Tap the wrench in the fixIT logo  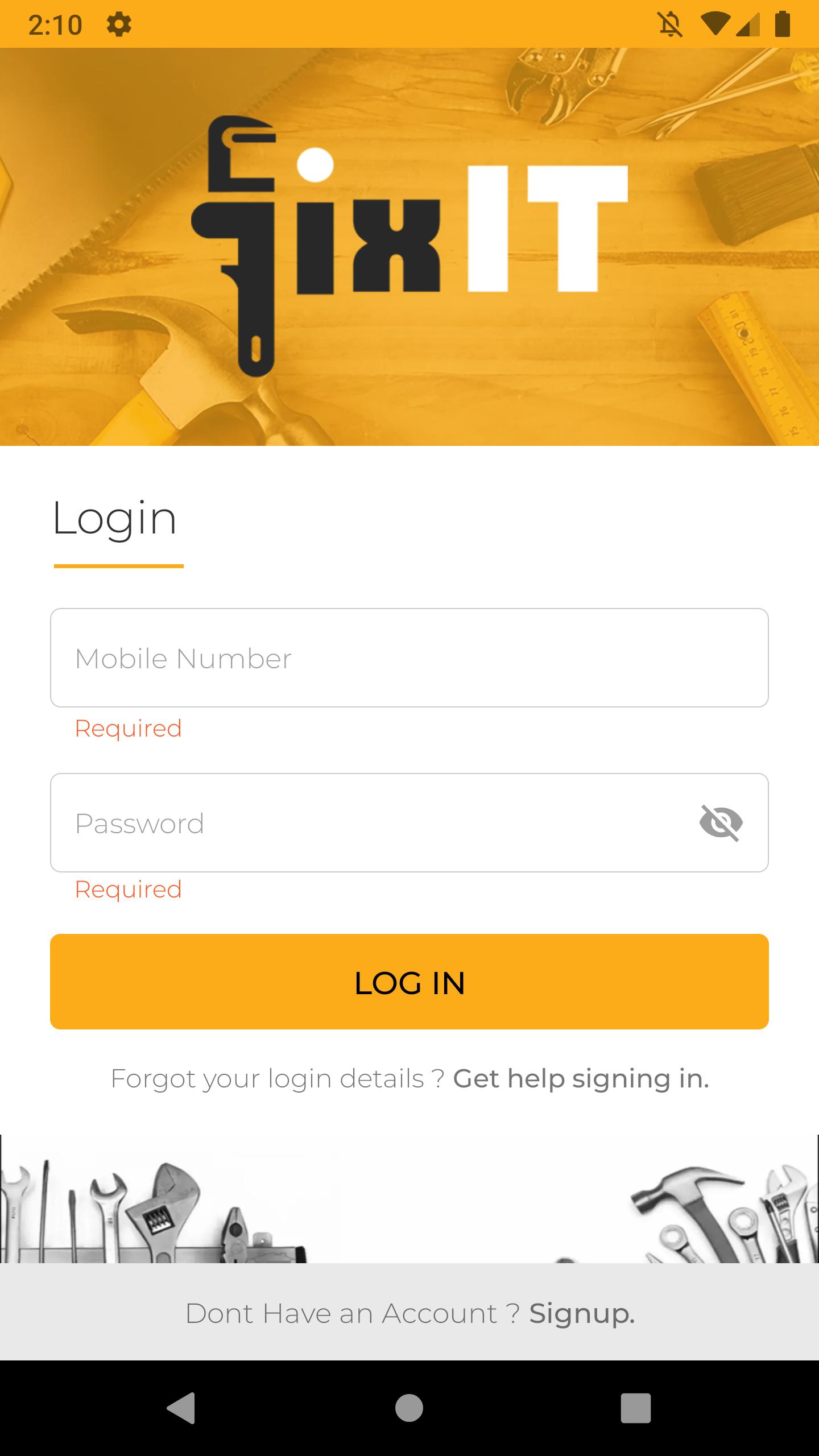234,246
